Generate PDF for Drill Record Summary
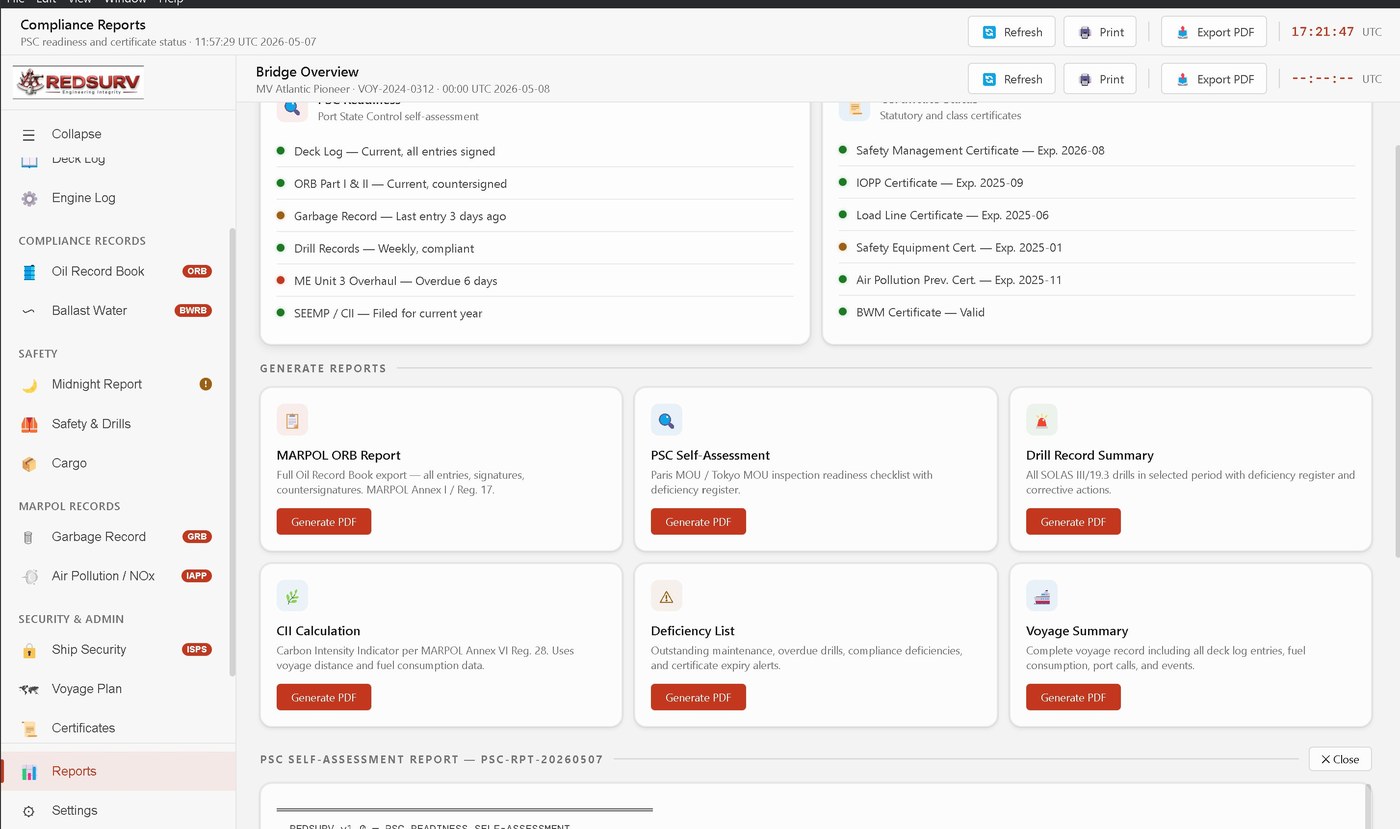This screenshot has width=1400, height=829. click(1073, 522)
